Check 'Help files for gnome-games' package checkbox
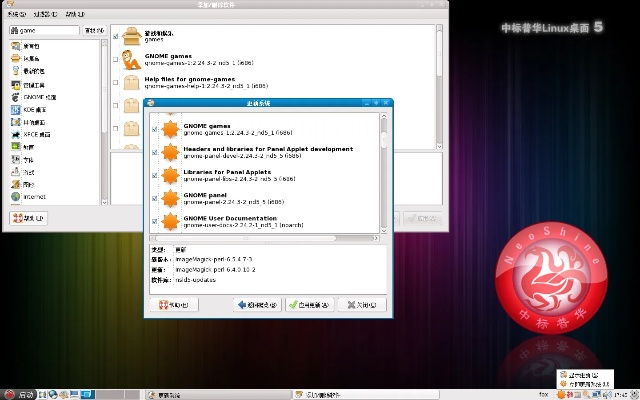The height and width of the screenshot is (400, 640). pyautogui.click(x=116, y=82)
